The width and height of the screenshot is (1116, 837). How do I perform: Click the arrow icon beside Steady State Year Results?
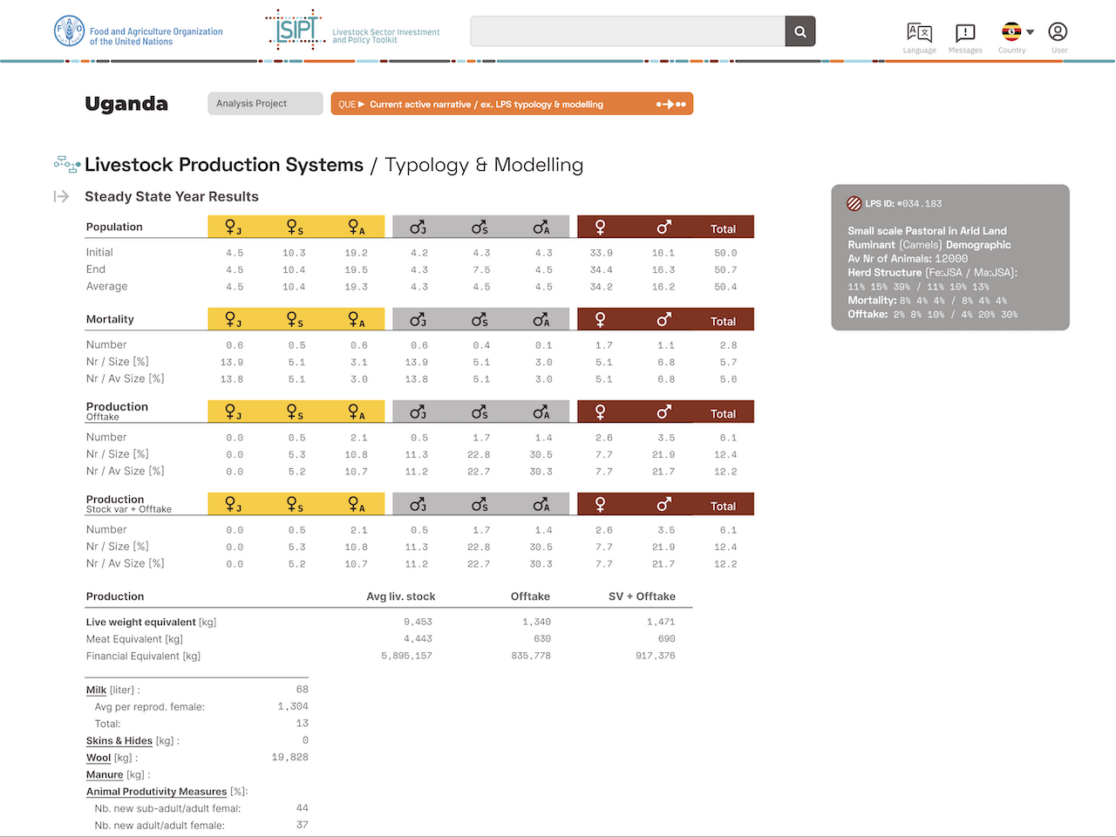click(62, 197)
